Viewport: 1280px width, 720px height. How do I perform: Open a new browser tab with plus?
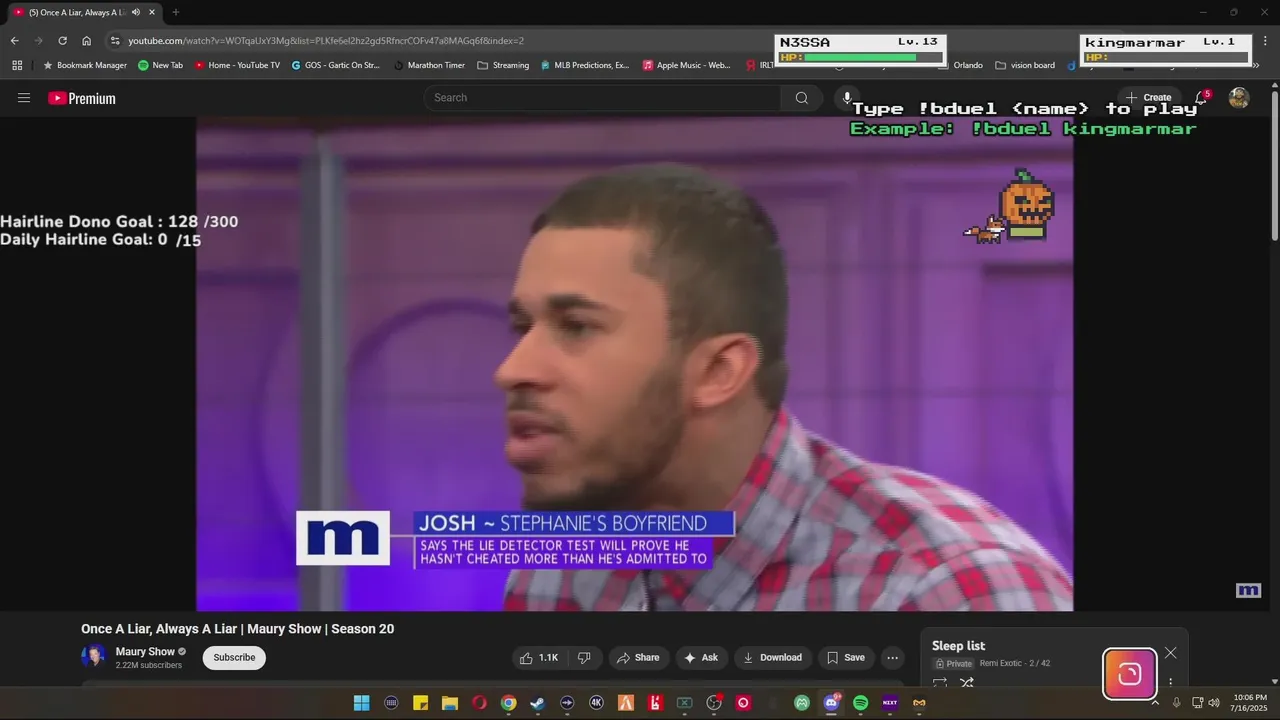pyautogui.click(x=176, y=12)
